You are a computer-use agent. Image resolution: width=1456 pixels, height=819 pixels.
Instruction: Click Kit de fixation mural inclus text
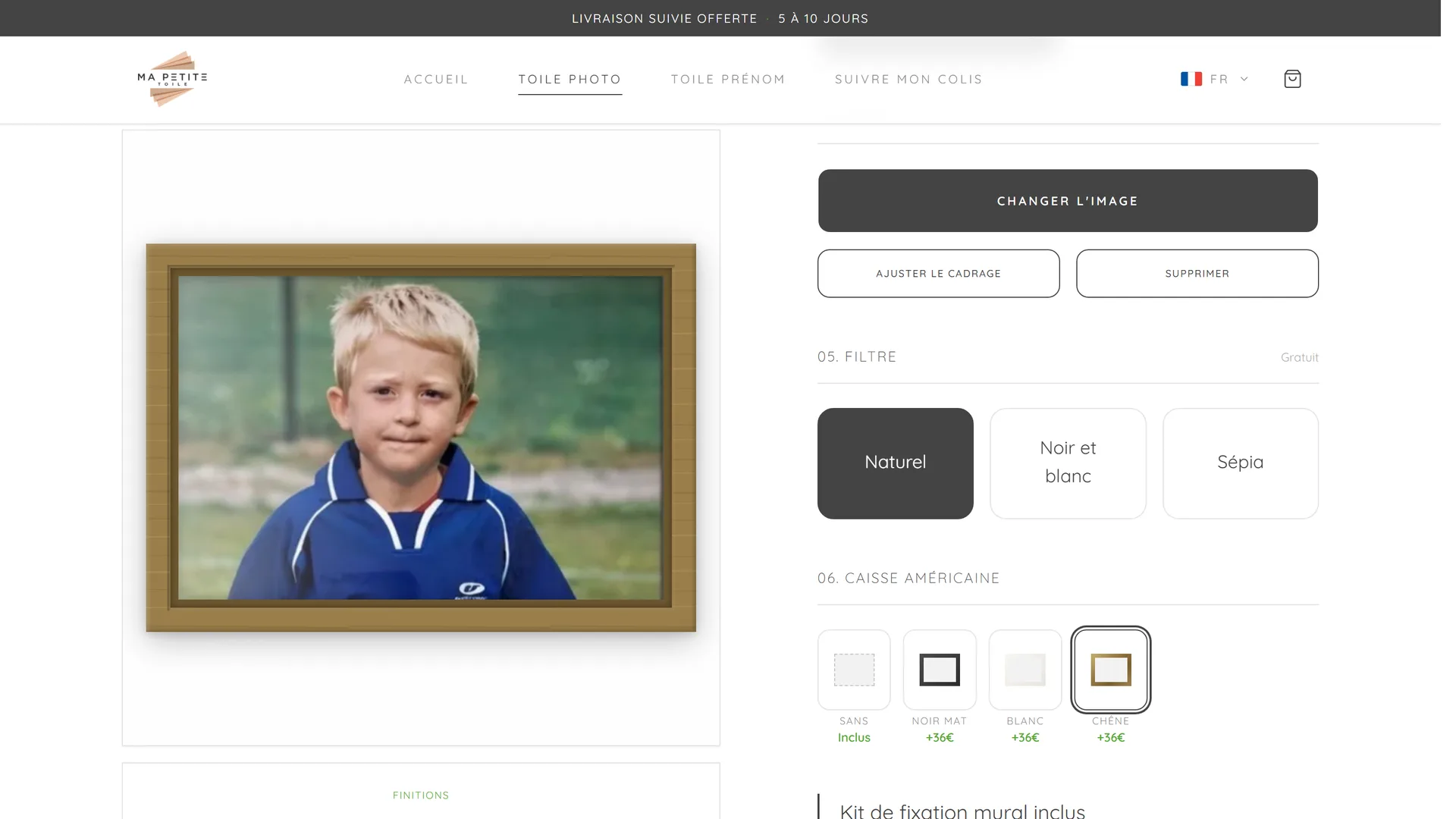coord(962,811)
